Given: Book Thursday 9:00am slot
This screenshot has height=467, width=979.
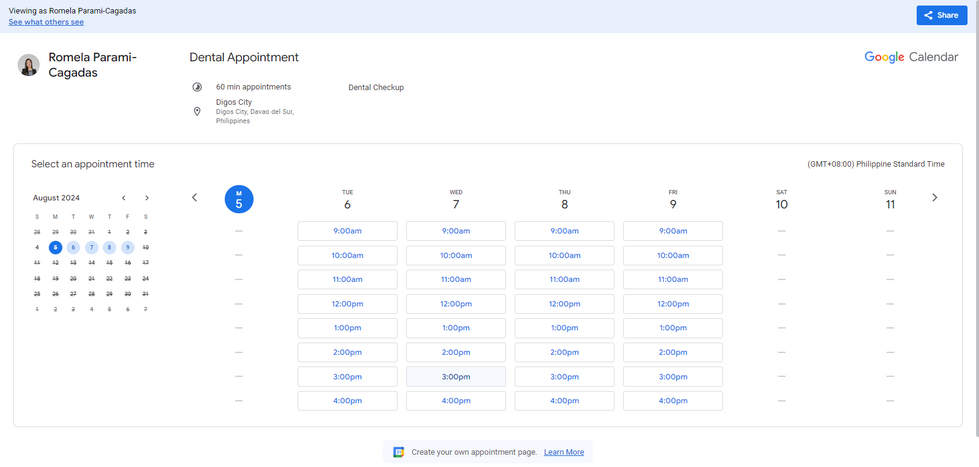Looking at the screenshot, I should [564, 231].
